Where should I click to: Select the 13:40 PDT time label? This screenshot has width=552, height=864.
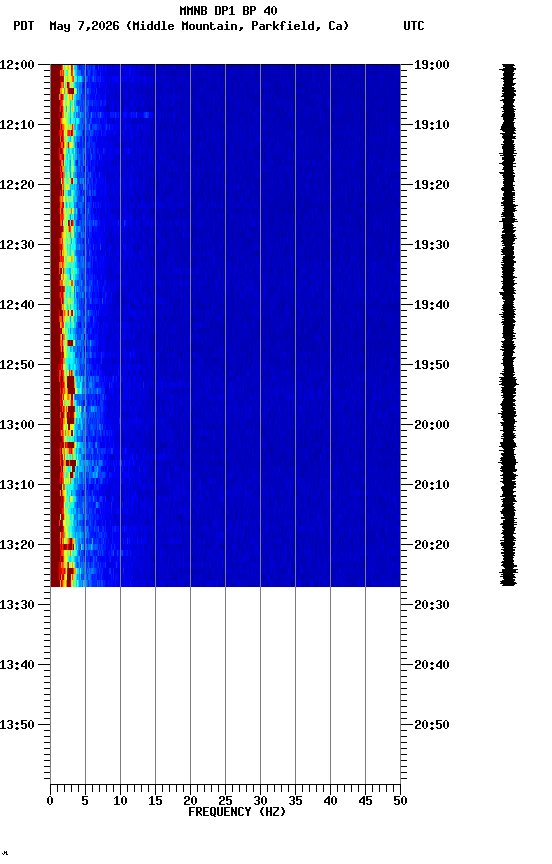click(x=17, y=666)
